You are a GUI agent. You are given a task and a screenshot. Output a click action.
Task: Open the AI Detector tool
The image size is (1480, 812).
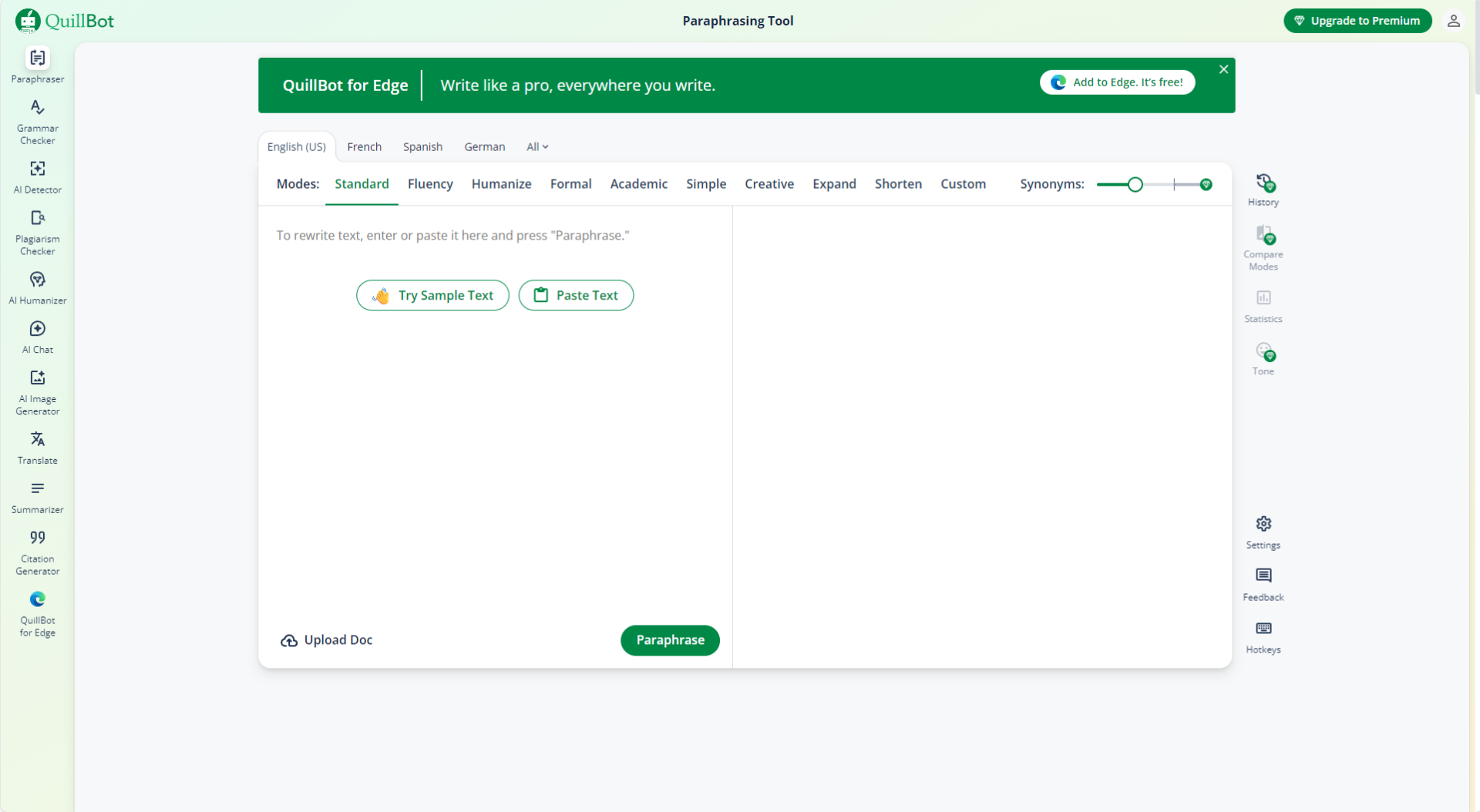(x=37, y=176)
